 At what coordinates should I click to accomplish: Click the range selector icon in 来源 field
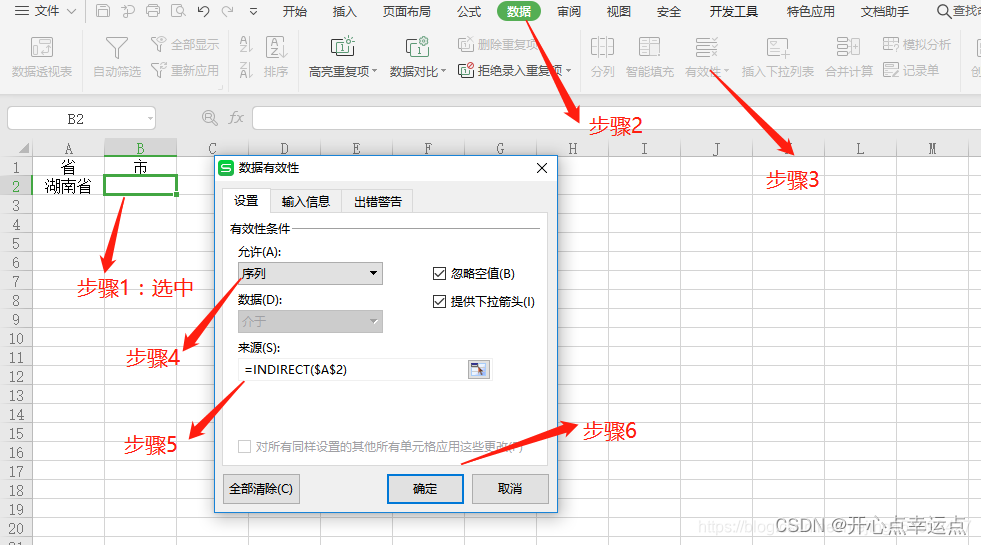click(x=478, y=370)
